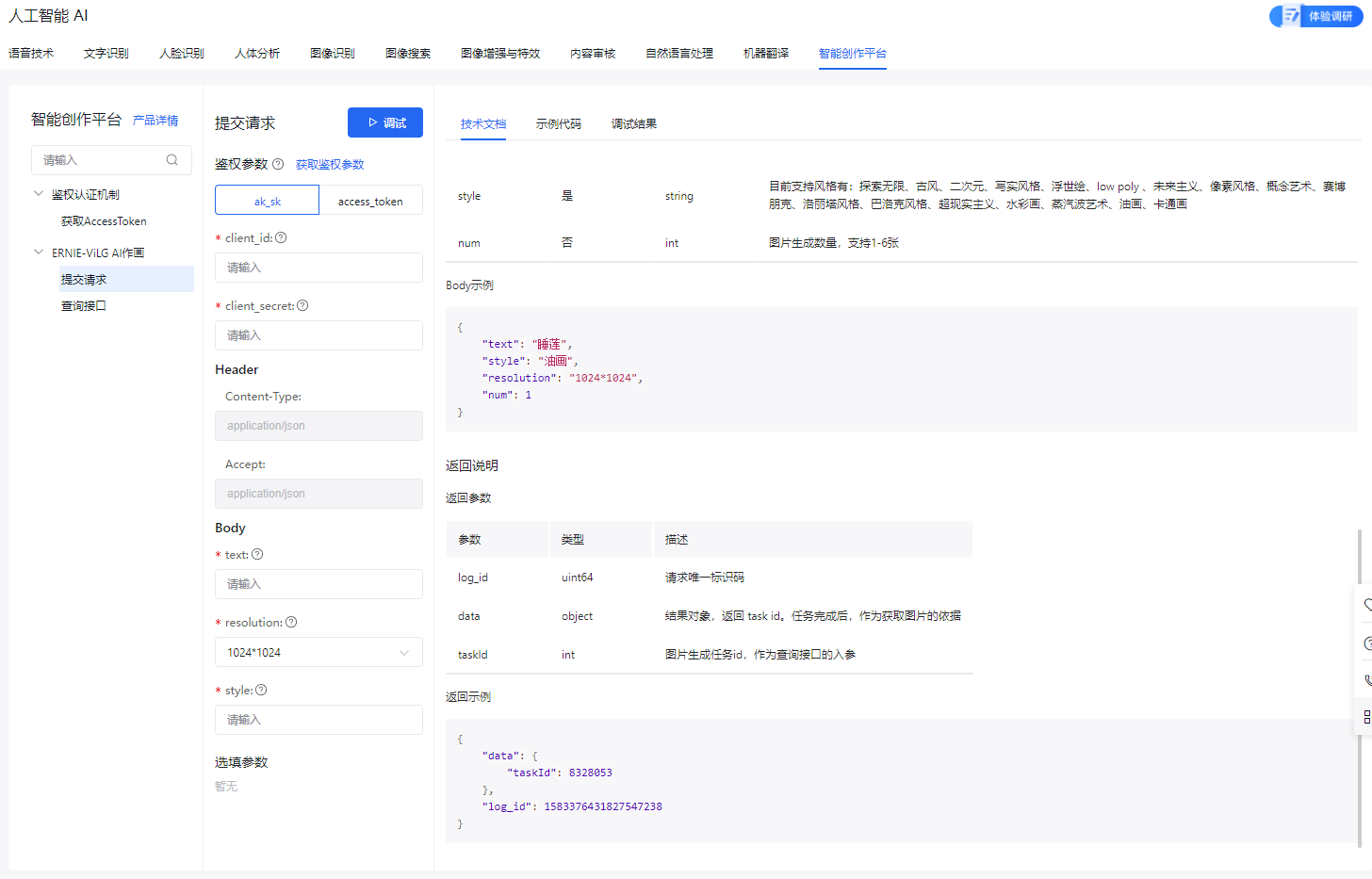Click help icon next to text field label
The height and width of the screenshot is (879, 1372).
tap(257, 554)
